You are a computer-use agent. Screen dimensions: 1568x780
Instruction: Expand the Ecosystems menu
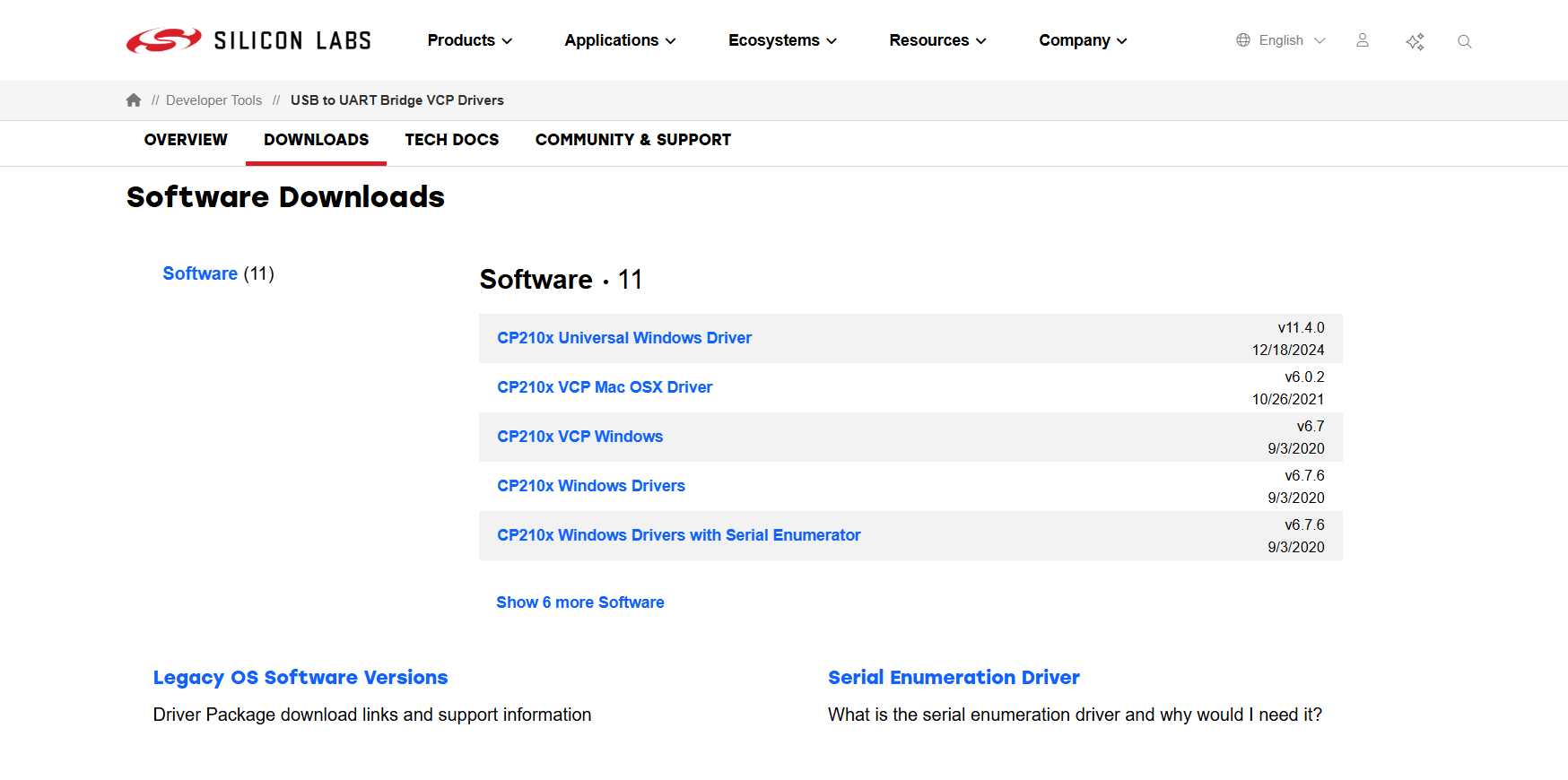pyautogui.click(x=782, y=40)
